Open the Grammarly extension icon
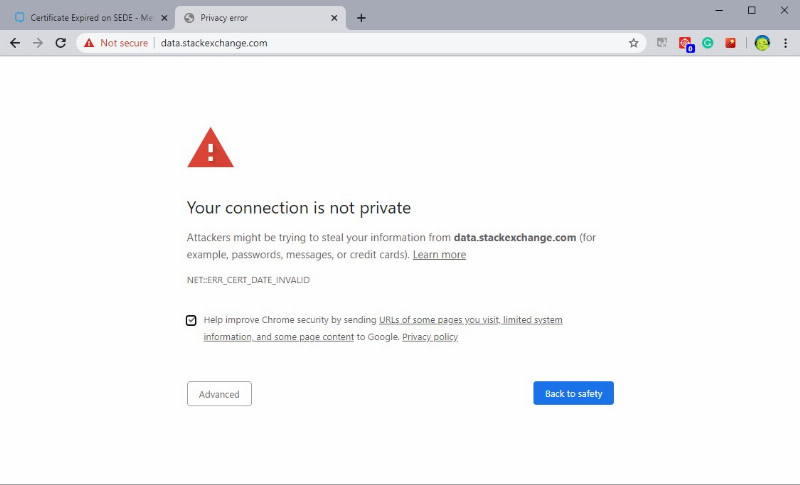Viewport: 800px width, 485px height. [708, 43]
